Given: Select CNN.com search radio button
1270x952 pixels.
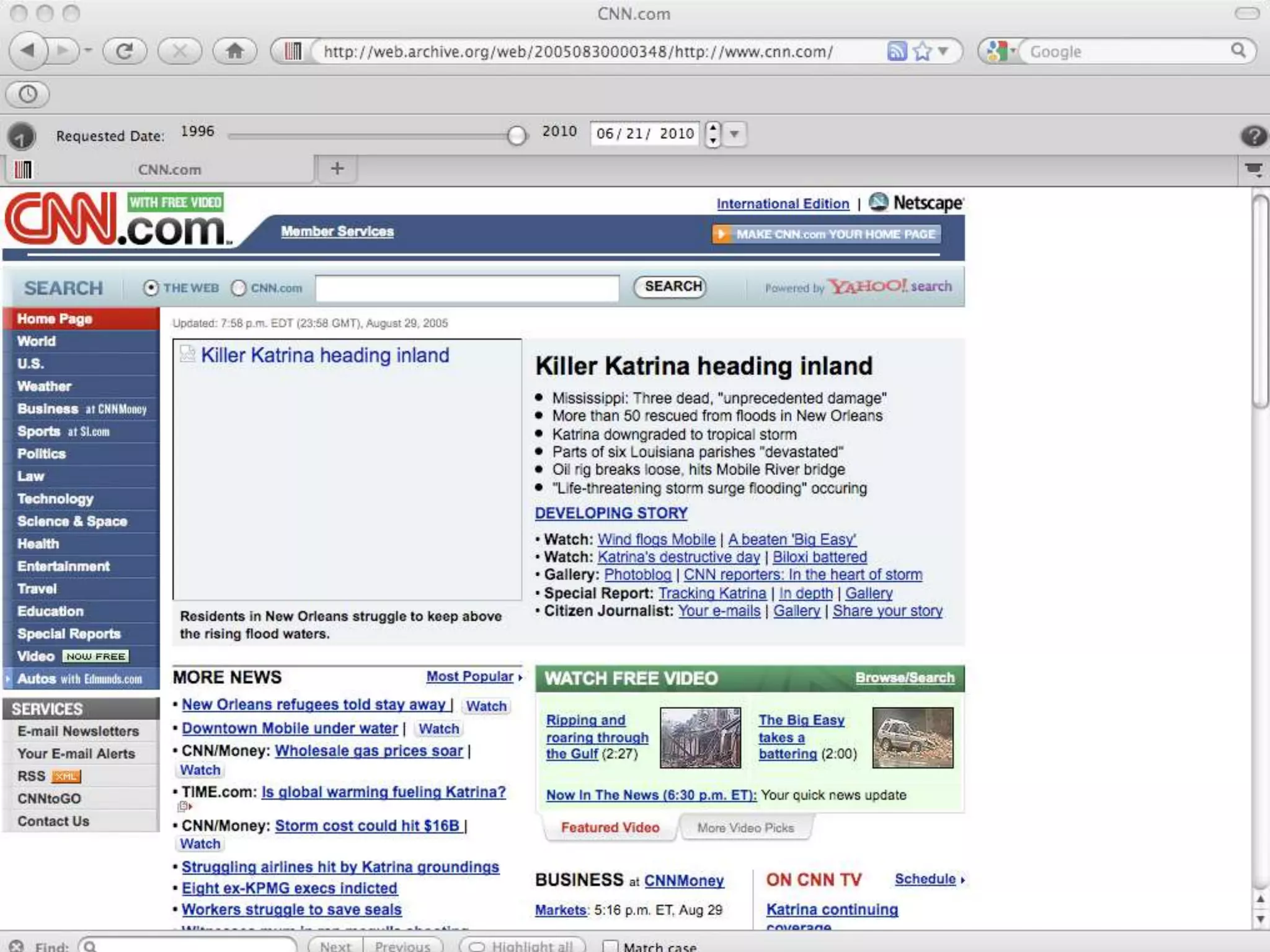Looking at the screenshot, I should click(239, 288).
